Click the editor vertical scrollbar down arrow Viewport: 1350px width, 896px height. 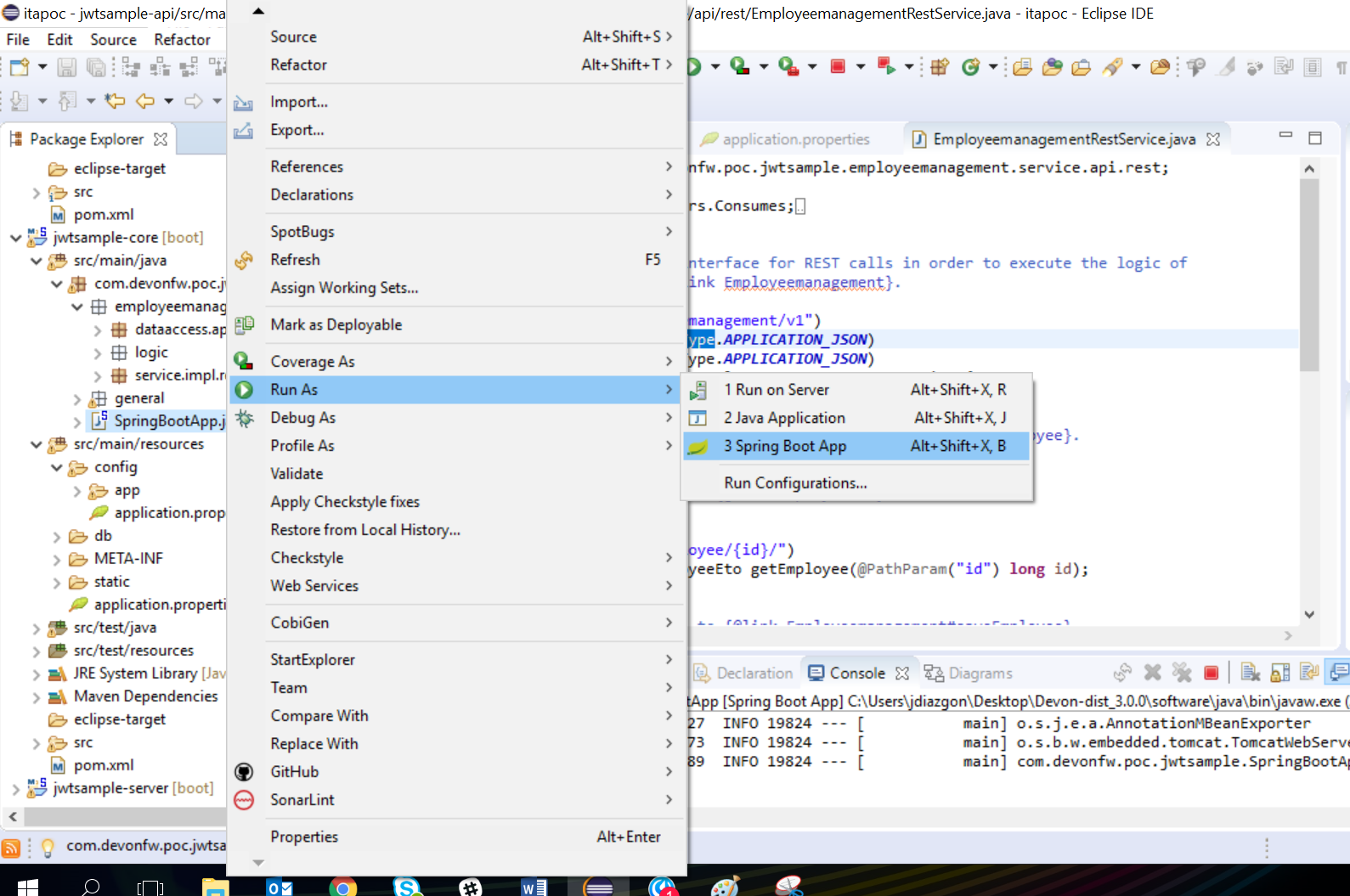tap(1309, 614)
